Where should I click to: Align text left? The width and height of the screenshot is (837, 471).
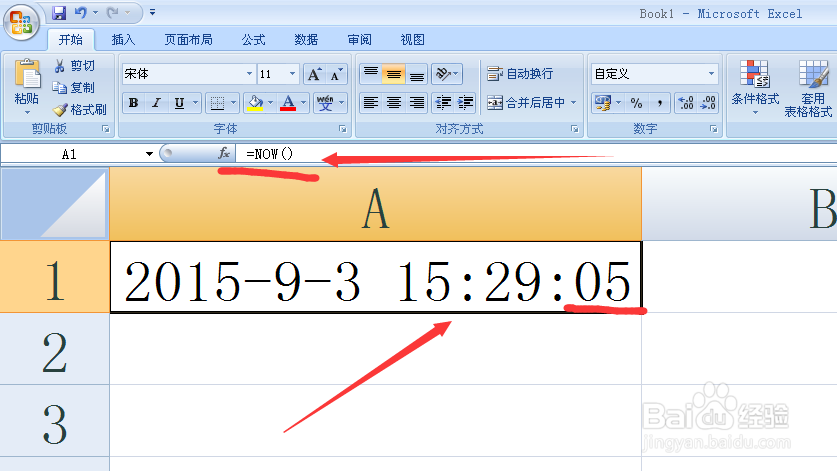[x=370, y=103]
